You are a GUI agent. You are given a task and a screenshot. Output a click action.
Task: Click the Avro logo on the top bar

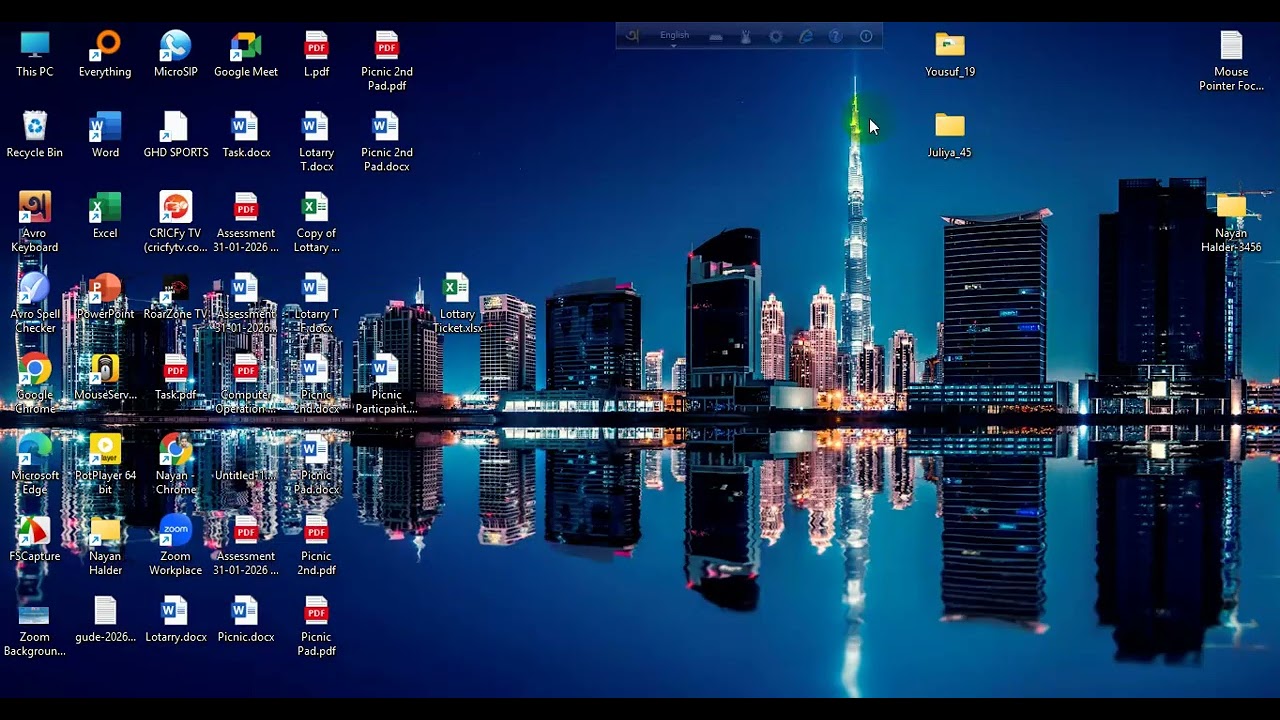coord(632,36)
